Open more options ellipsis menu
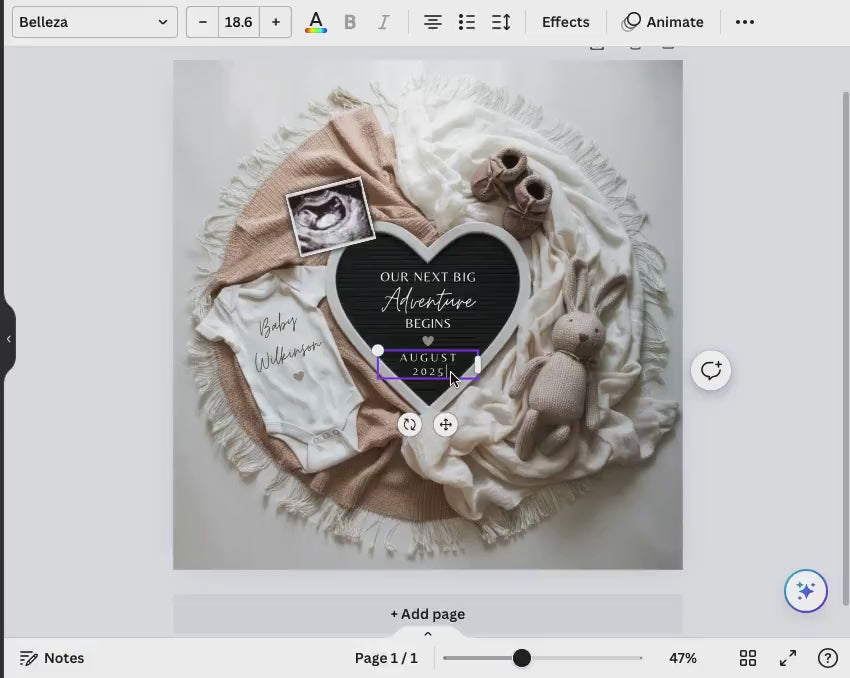 pyautogui.click(x=745, y=22)
